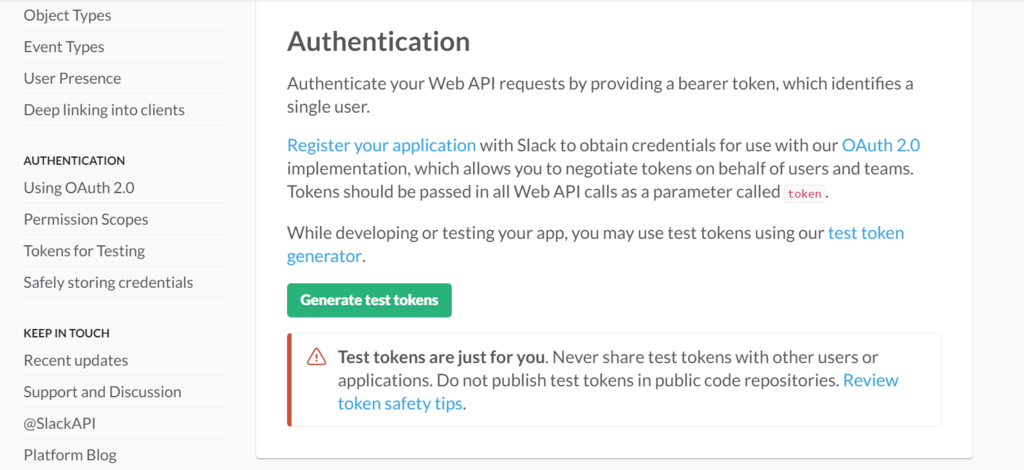Open Safely storing credentials page
The height and width of the screenshot is (470, 1024).
108,283
